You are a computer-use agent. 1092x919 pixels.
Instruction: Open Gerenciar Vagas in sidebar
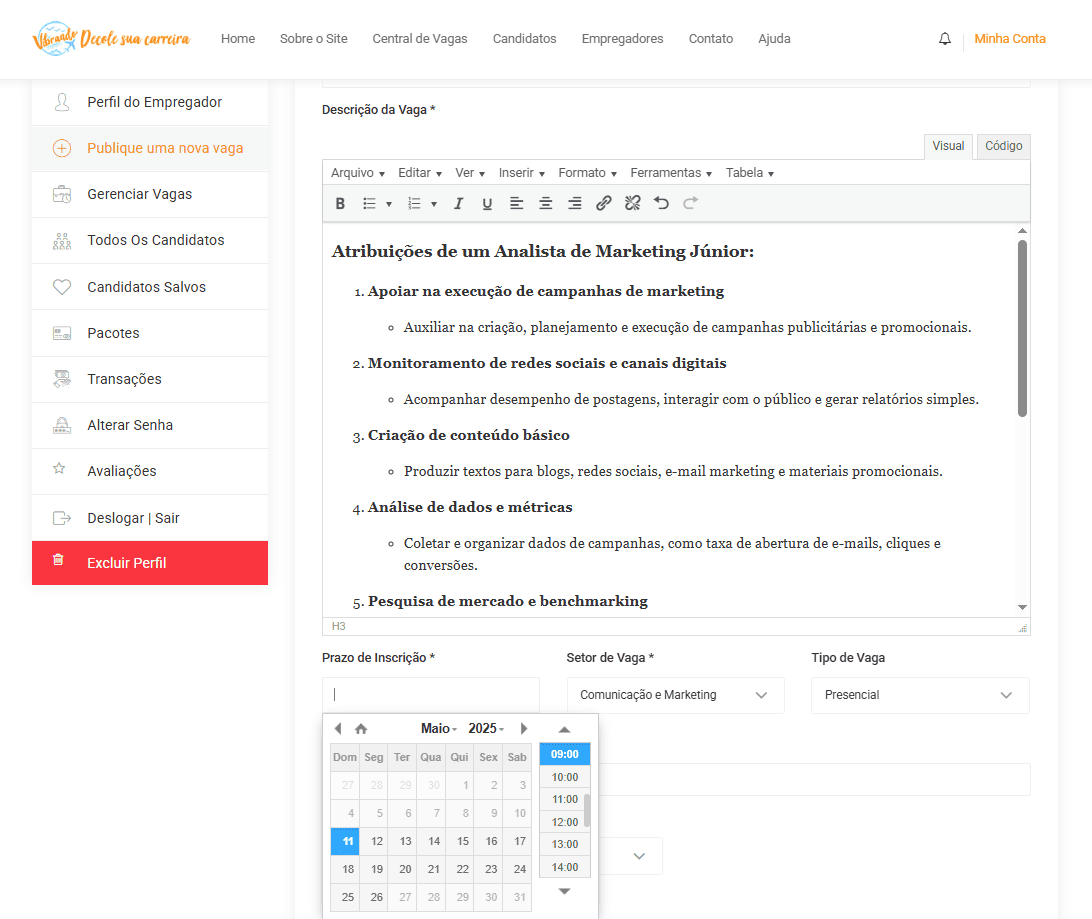pos(150,194)
